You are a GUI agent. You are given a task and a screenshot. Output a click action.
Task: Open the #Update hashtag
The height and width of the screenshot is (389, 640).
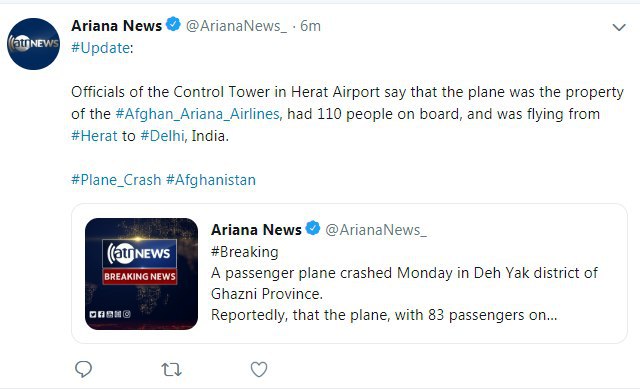[100, 48]
